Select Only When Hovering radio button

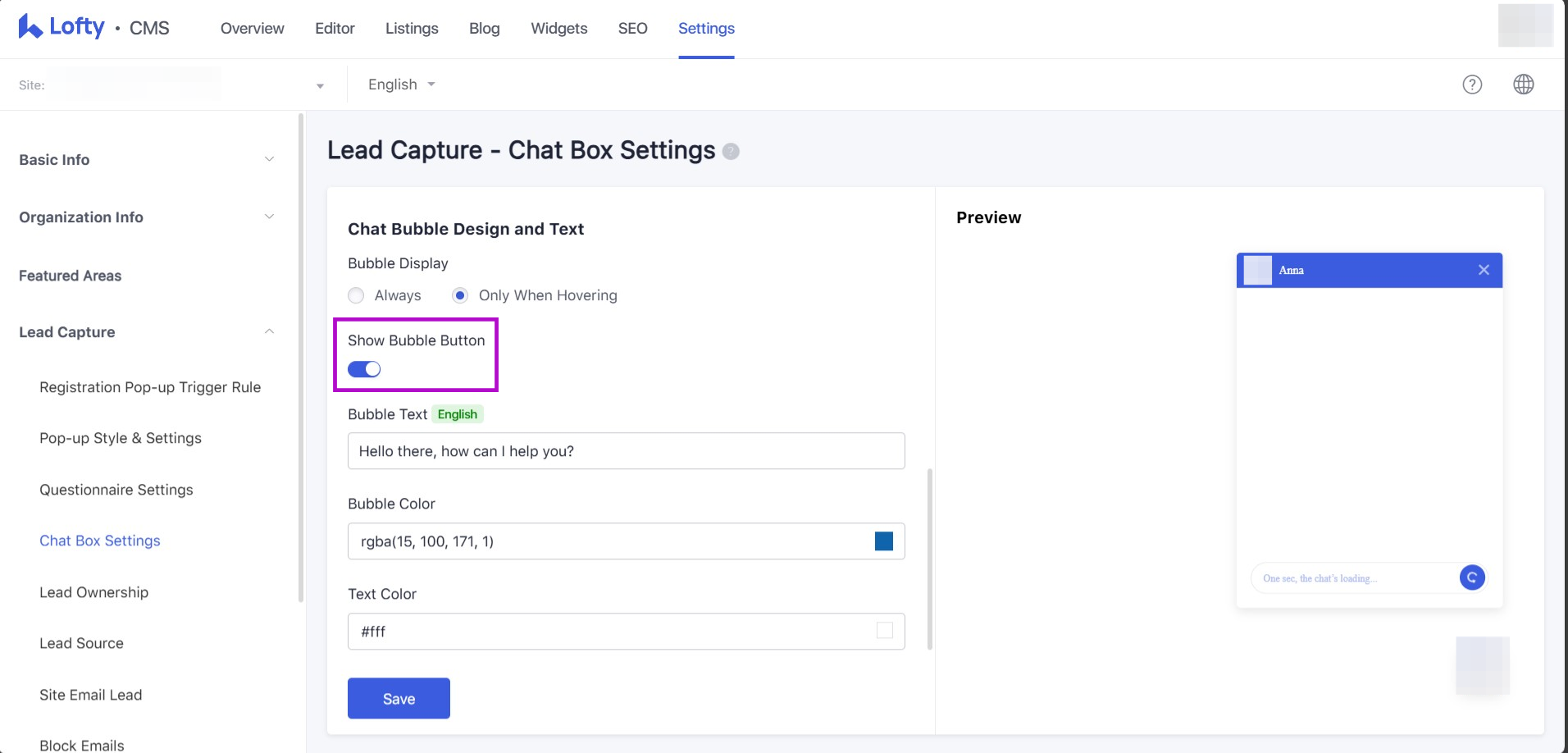460,295
